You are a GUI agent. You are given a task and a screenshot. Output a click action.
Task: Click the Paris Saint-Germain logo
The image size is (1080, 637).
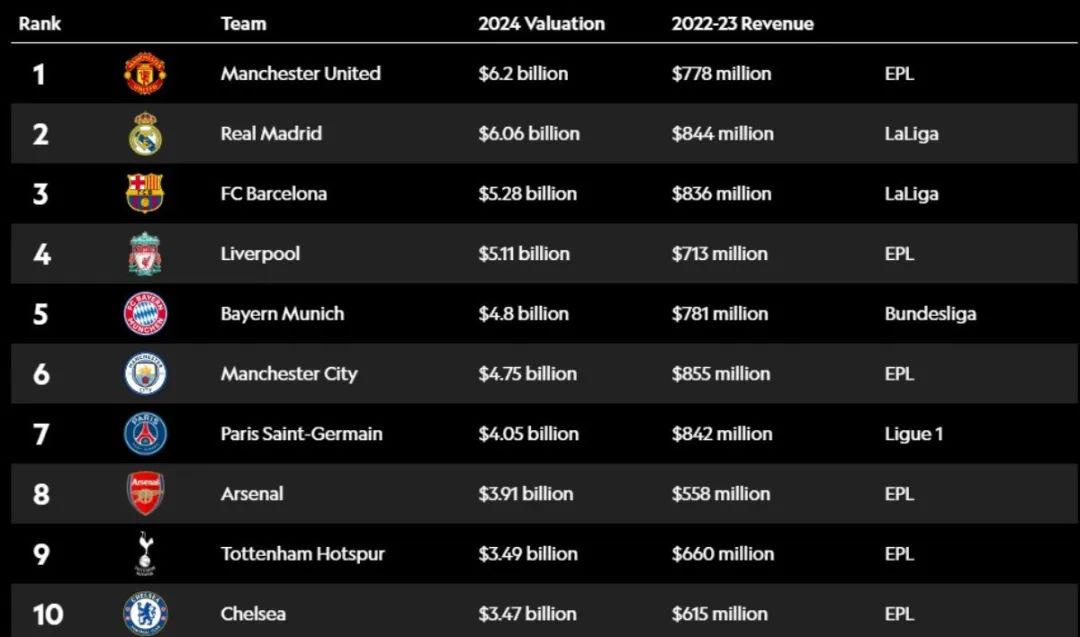pyautogui.click(x=145, y=433)
